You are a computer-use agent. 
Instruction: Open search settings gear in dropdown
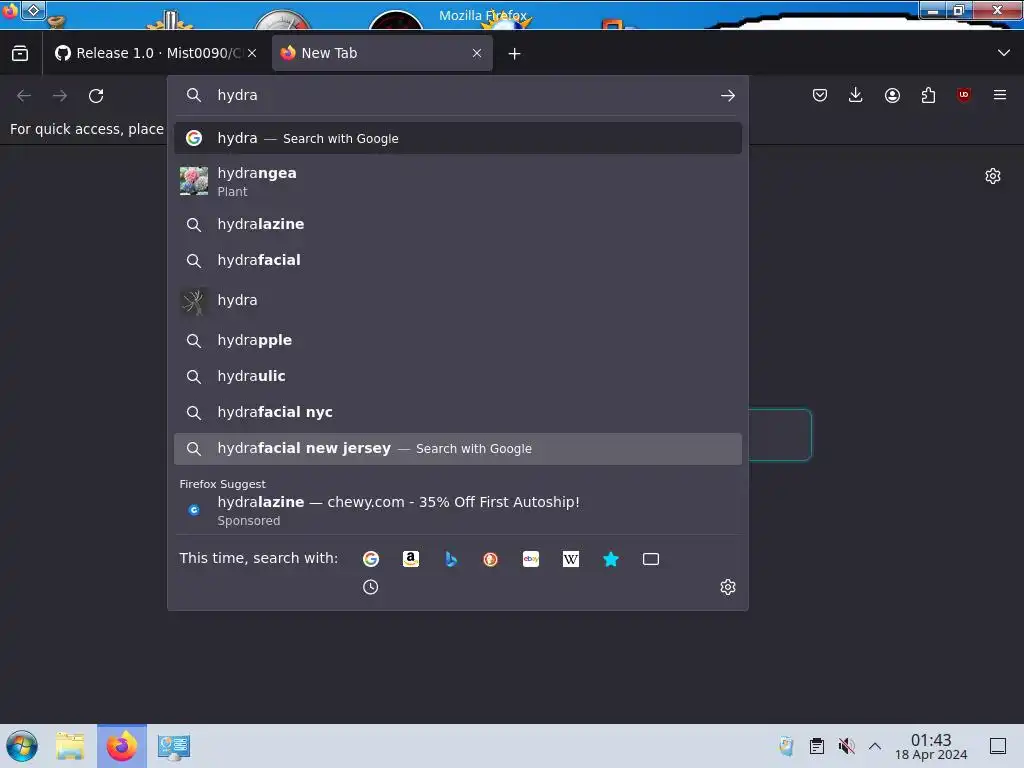728,587
